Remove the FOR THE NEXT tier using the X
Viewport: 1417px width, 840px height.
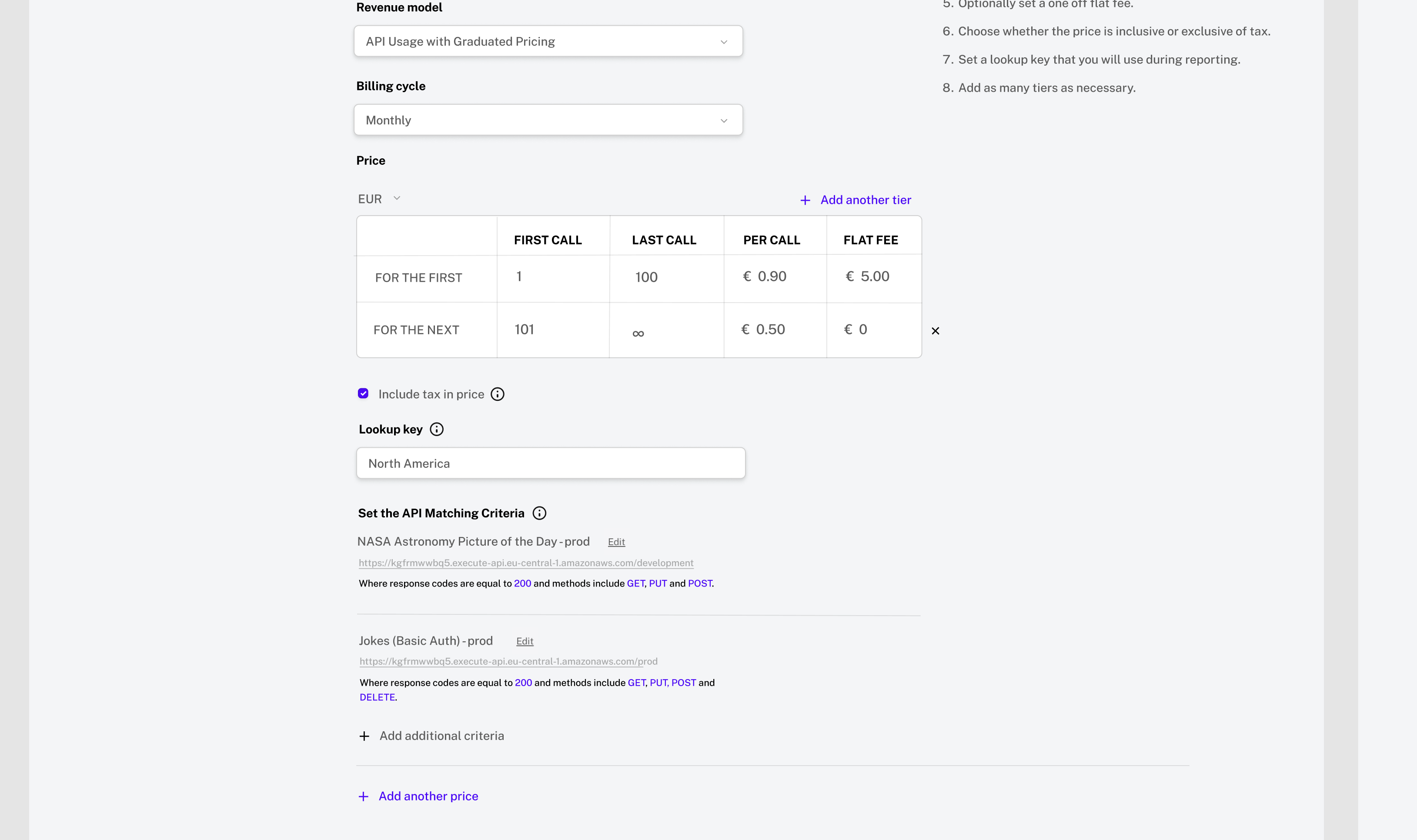[x=935, y=330]
